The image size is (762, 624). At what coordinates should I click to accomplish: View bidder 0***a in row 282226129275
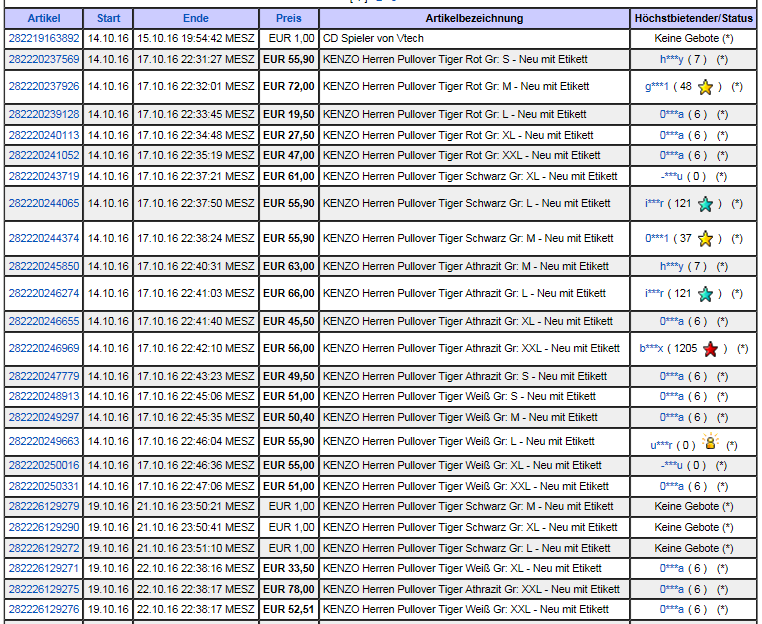tap(672, 589)
